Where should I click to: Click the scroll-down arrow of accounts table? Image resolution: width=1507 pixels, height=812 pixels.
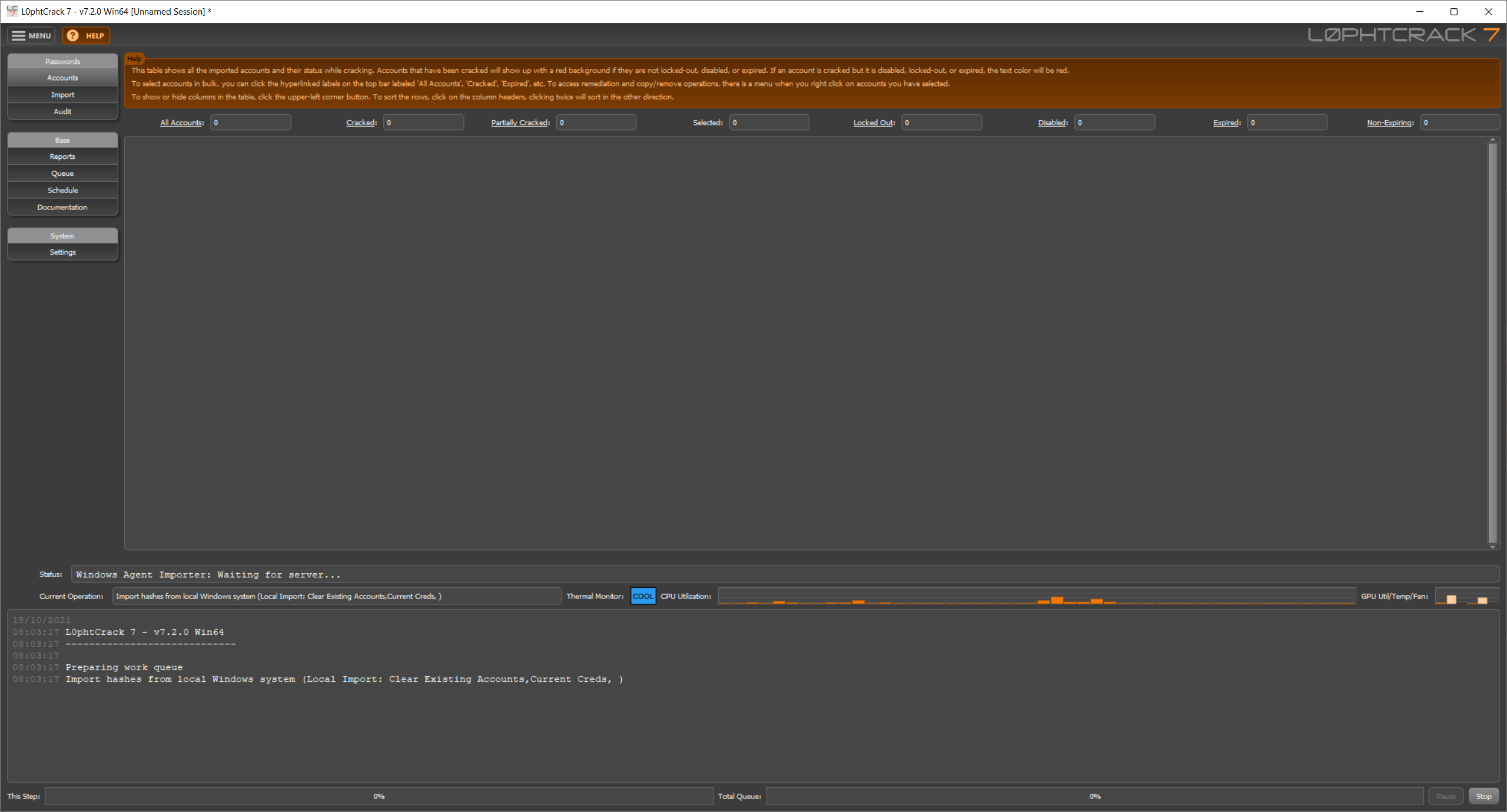point(1492,547)
